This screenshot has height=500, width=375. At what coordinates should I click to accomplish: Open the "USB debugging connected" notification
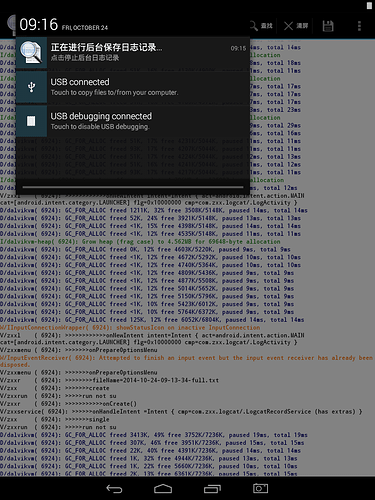point(133,121)
